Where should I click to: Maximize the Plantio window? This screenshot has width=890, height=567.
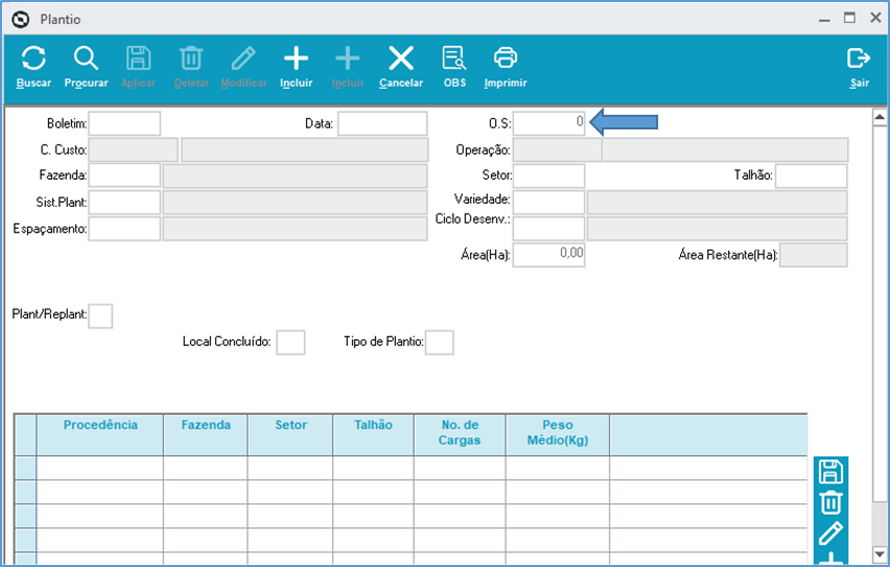click(x=850, y=18)
